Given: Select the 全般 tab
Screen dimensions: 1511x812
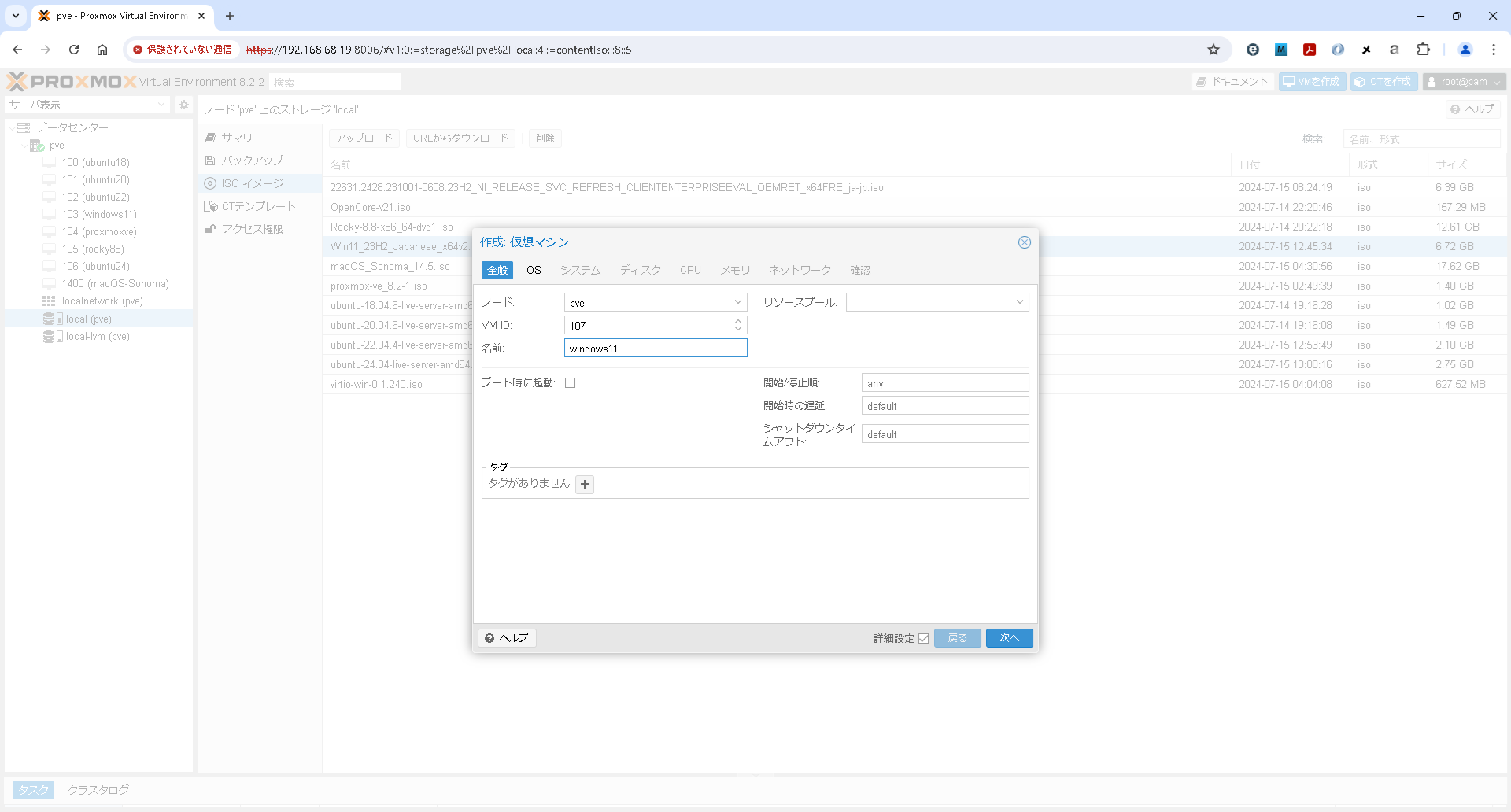Looking at the screenshot, I should point(497,271).
